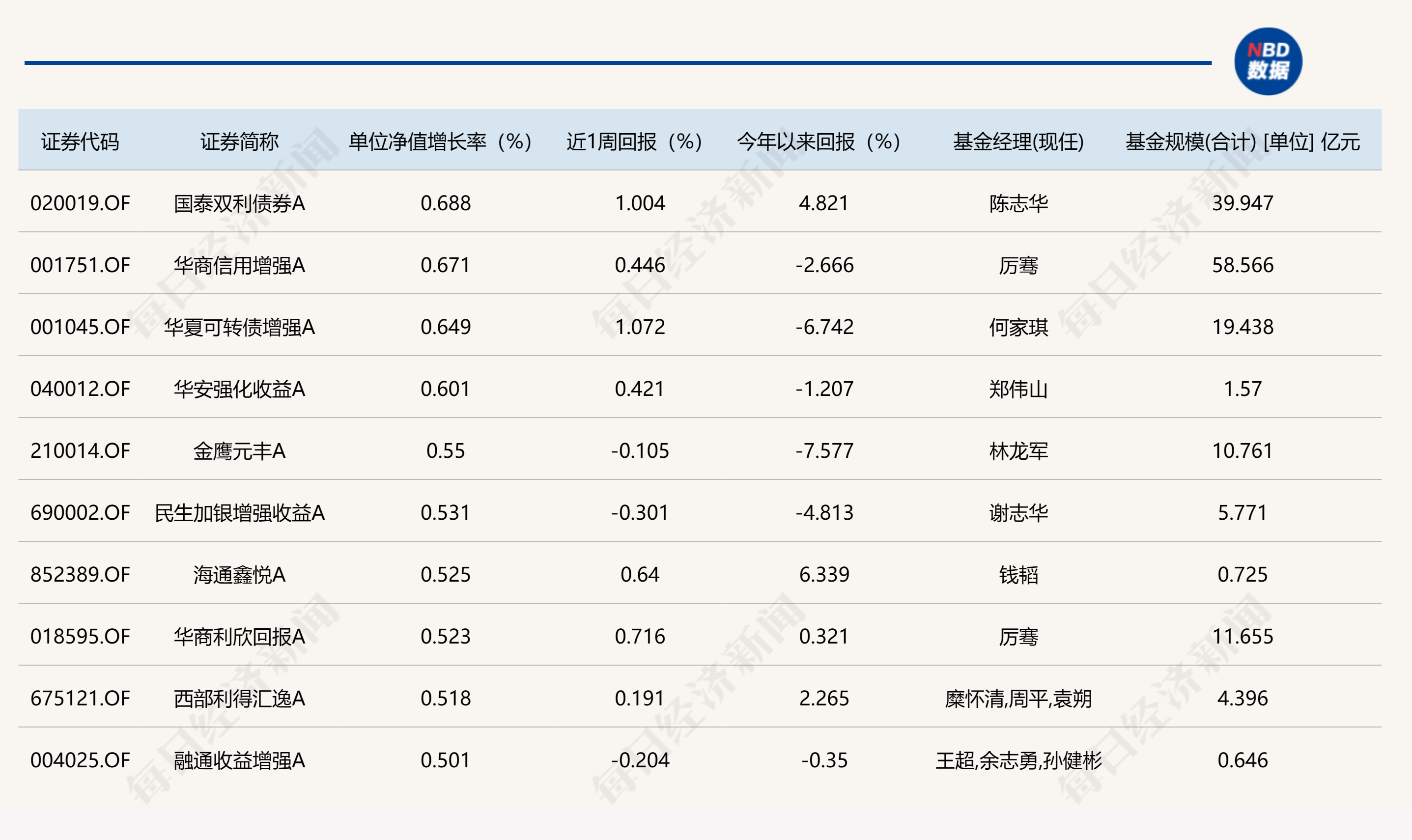The height and width of the screenshot is (840, 1412).
Task: Click manager name 钱韬
Action: tap(1018, 575)
